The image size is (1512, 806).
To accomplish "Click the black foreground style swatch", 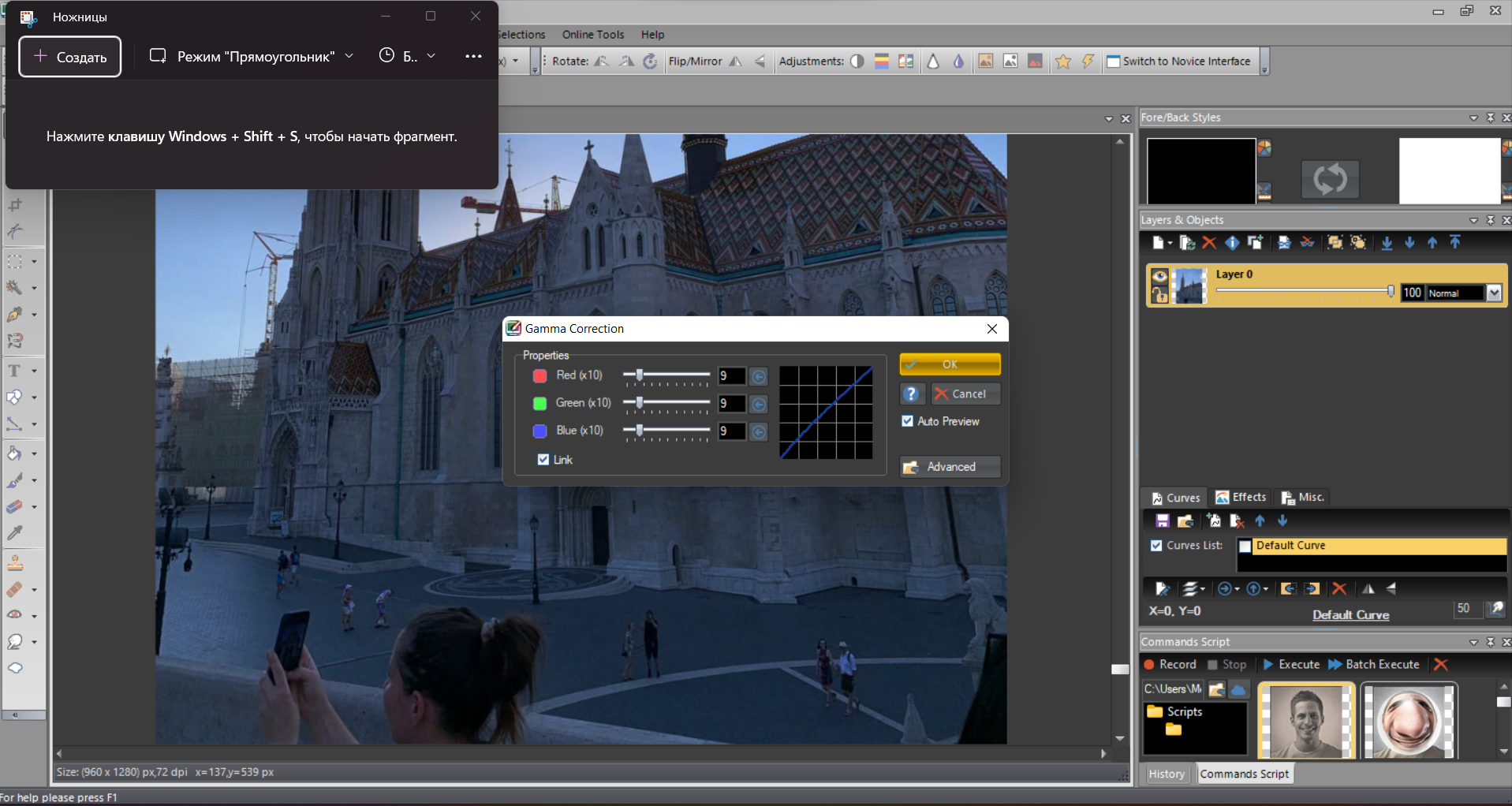I will pyautogui.click(x=1200, y=171).
